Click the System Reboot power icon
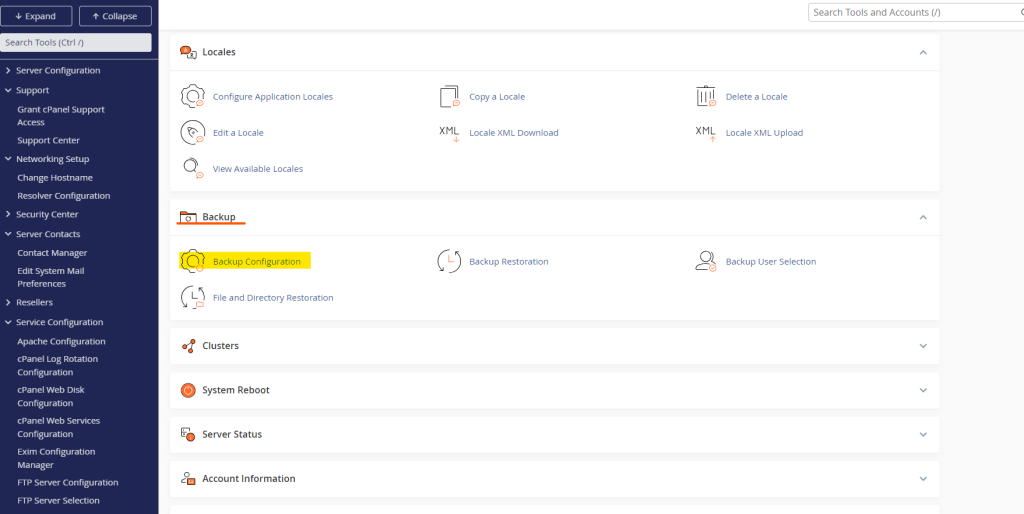The image size is (1024, 514). 187,390
